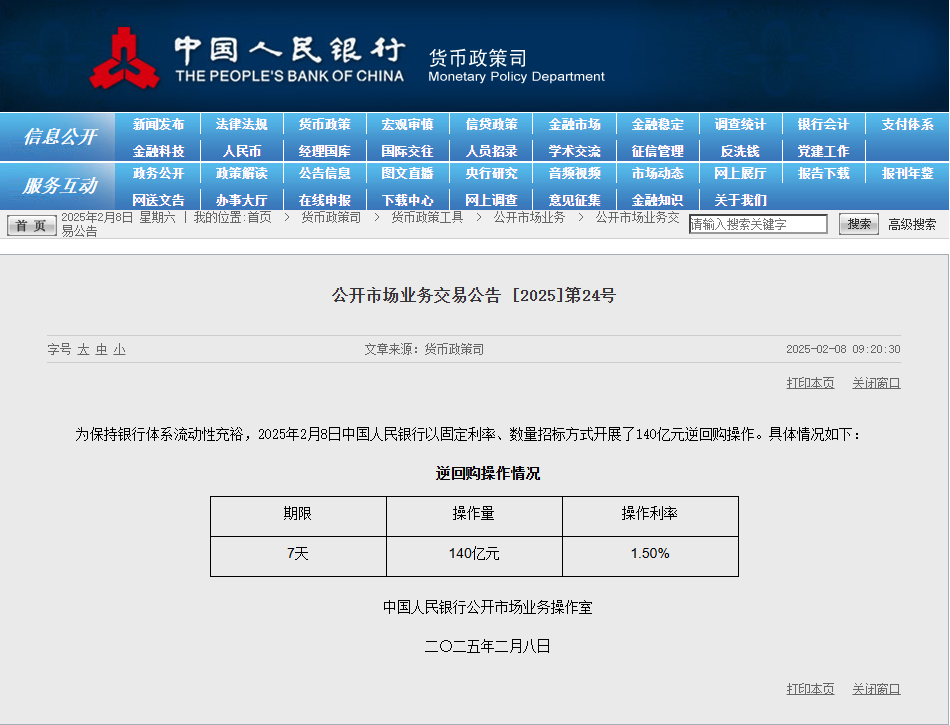This screenshot has width=950, height=725.
Task: Click the 搜索 search button
Action: [x=858, y=224]
